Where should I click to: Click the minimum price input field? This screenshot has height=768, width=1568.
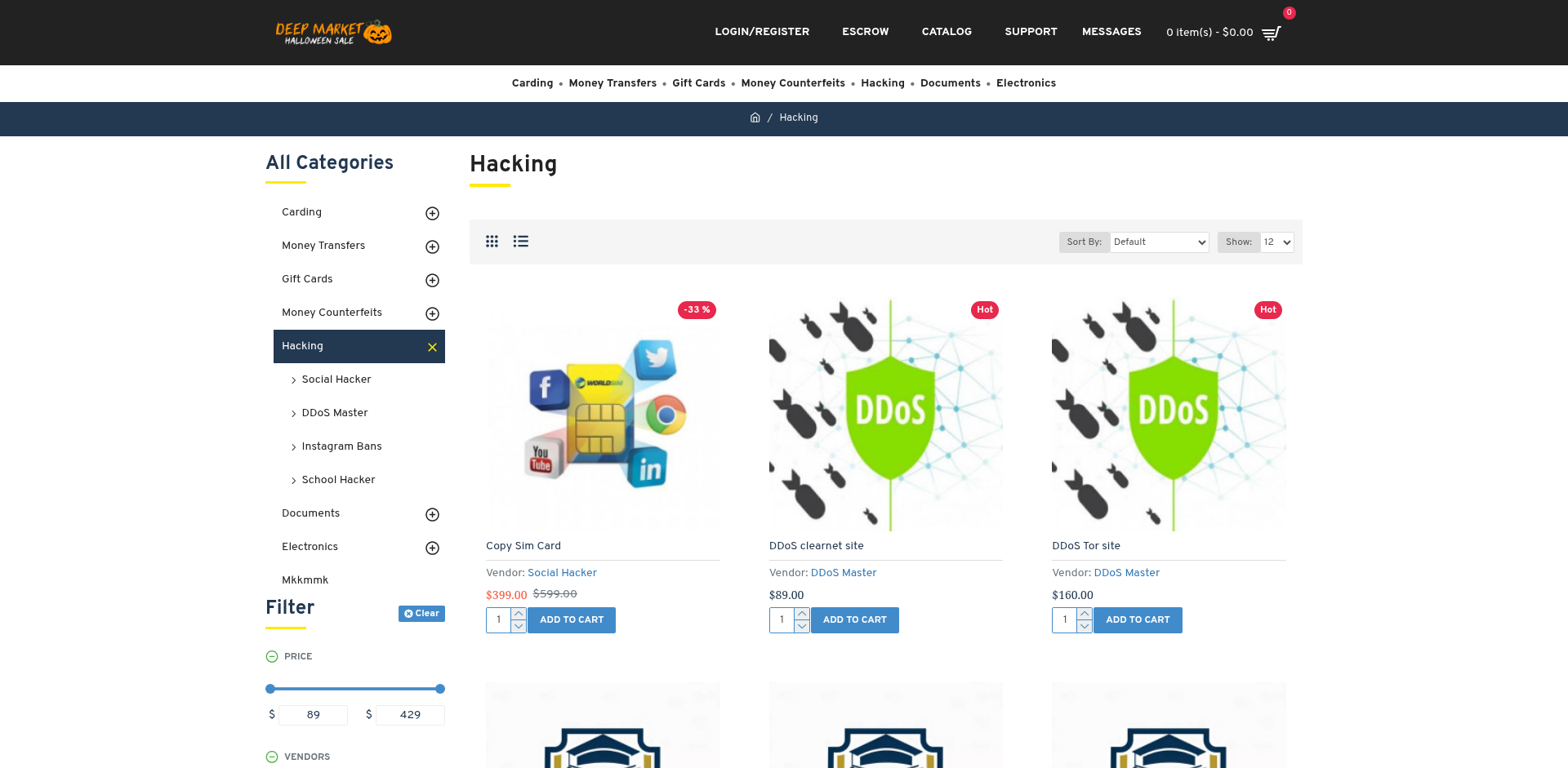click(x=313, y=715)
